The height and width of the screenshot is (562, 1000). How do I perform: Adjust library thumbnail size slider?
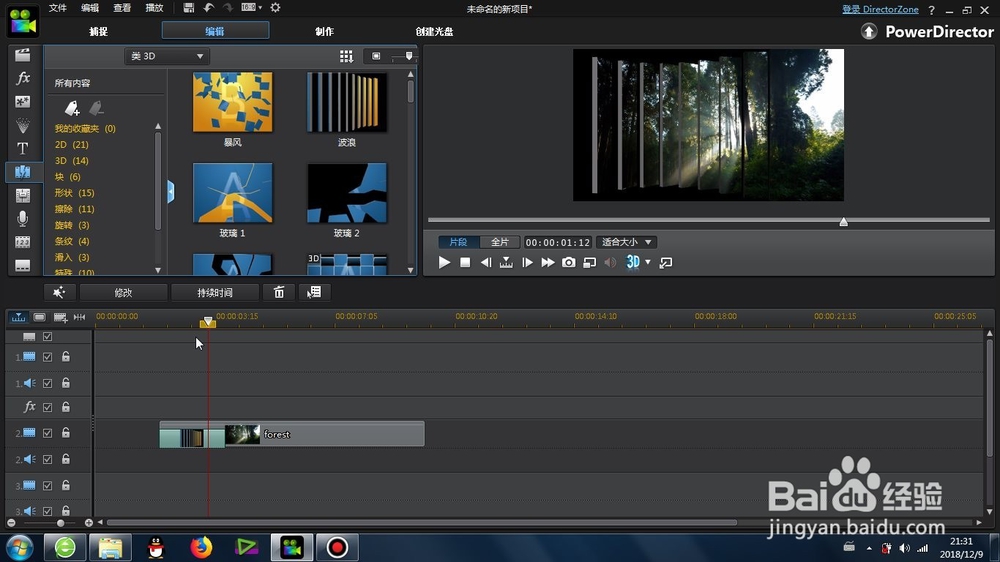[409, 56]
